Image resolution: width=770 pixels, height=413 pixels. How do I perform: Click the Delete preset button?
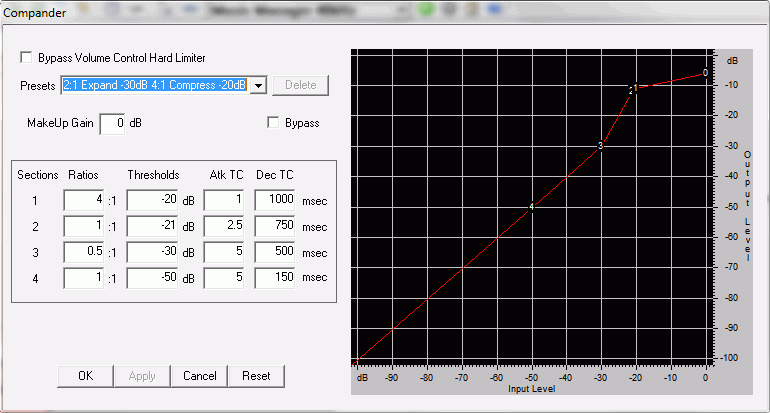click(301, 85)
